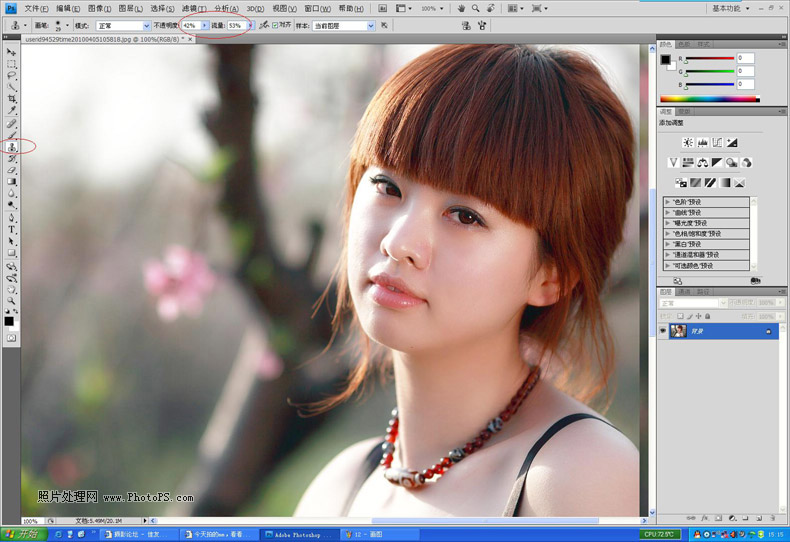Select the Rectangular Marquee tool
The image size is (790, 542).
click(11, 64)
